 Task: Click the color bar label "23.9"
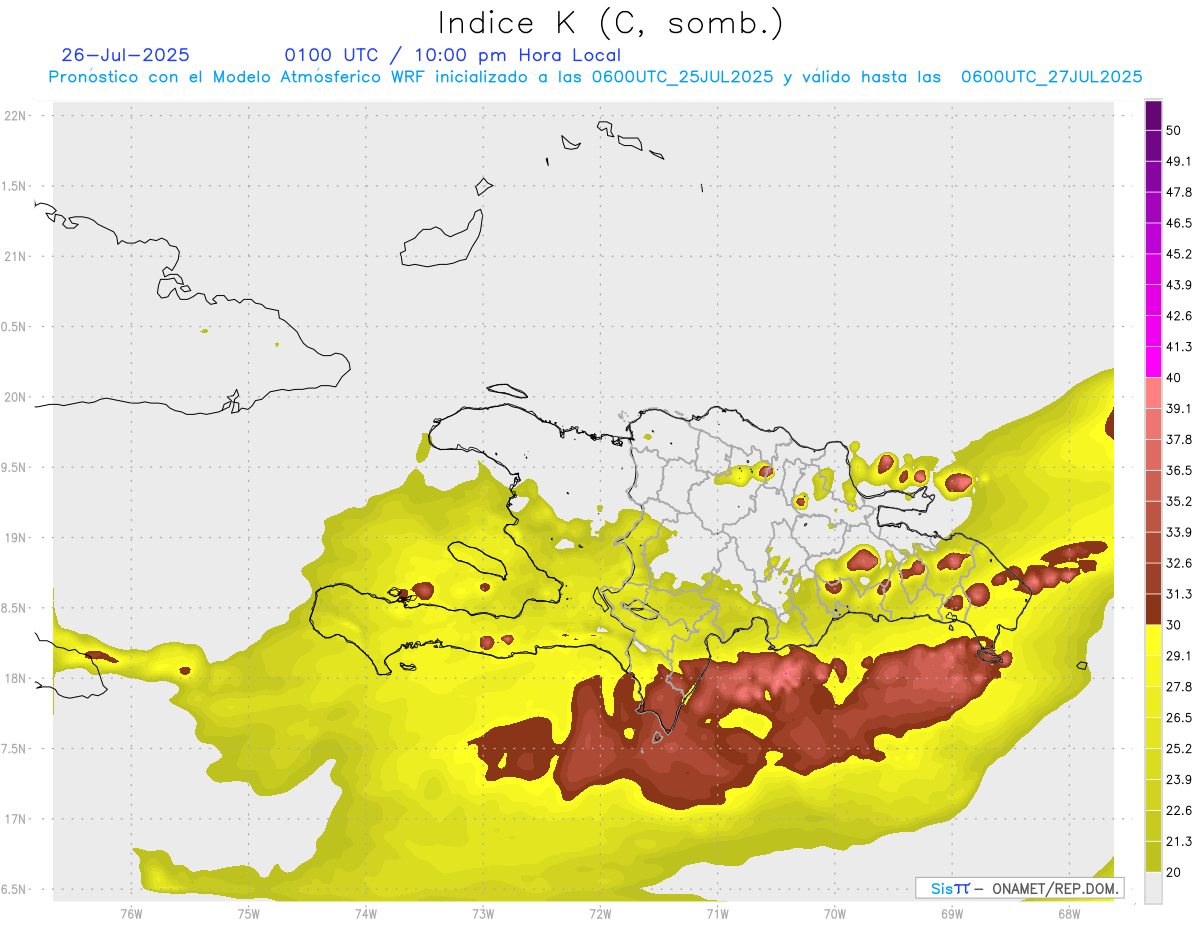point(1179,780)
